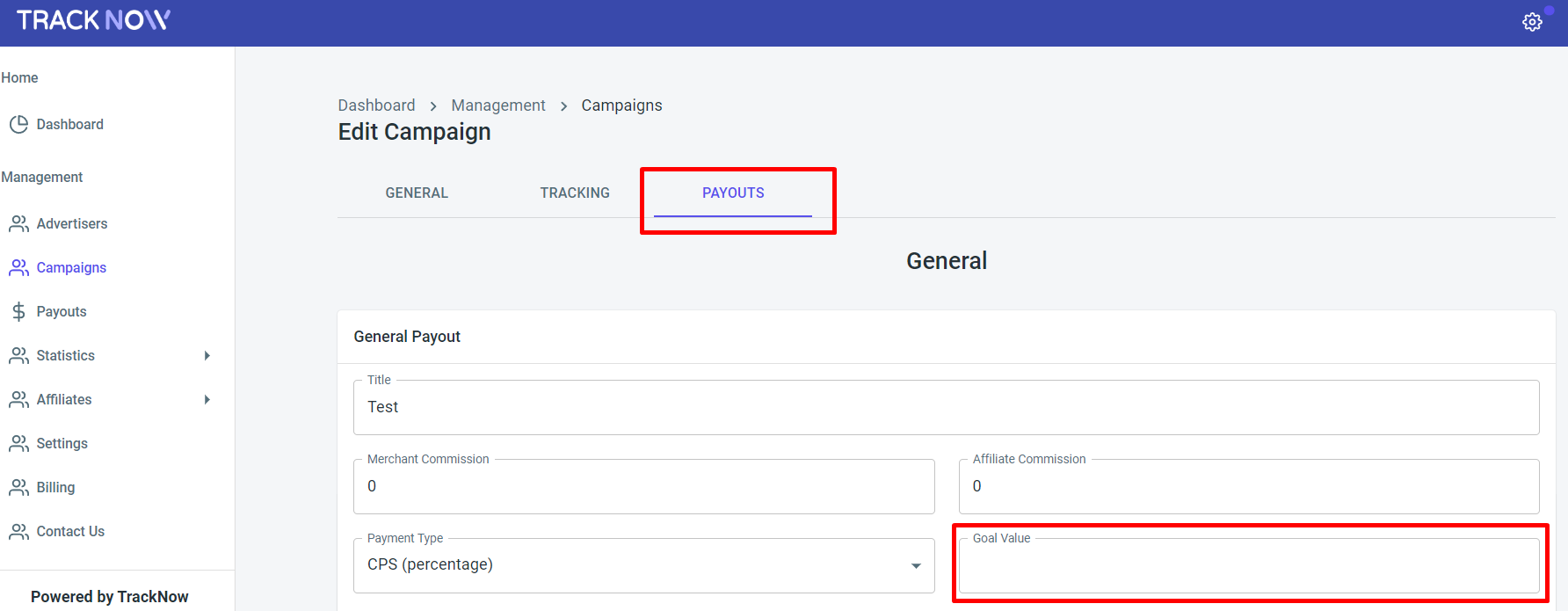This screenshot has width=1568, height=611.
Task: Click the Title input field
Action: [x=946, y=408]
